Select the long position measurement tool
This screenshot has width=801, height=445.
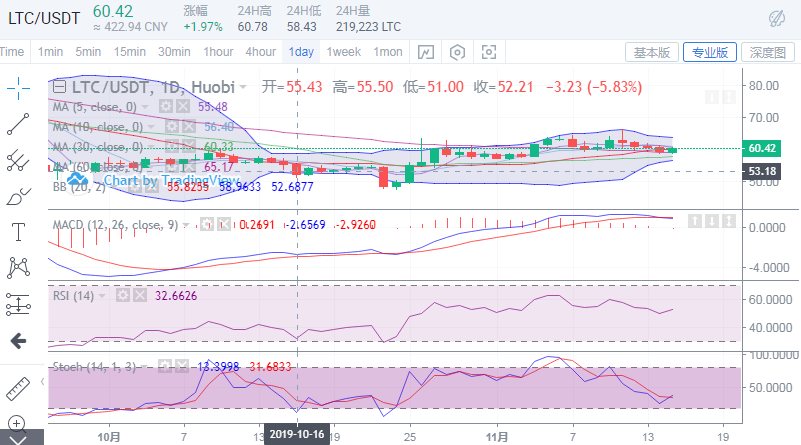pos(18,305)
